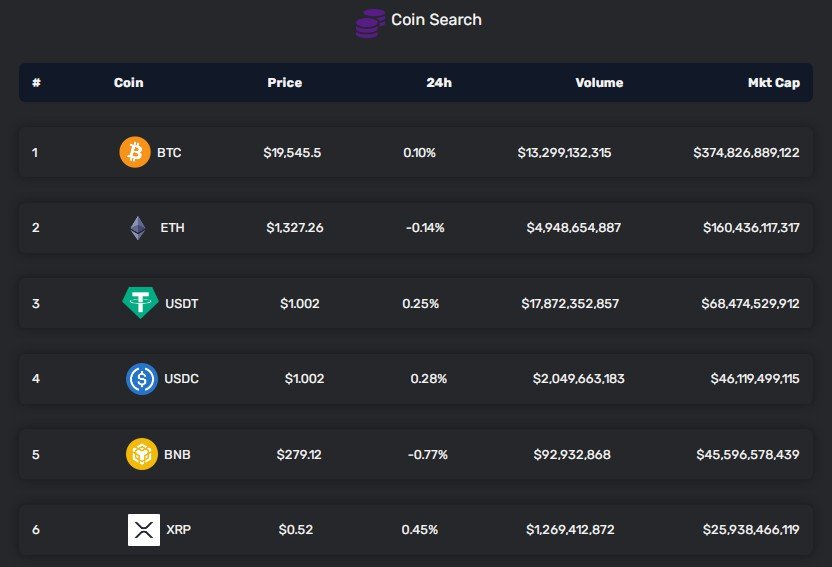Click the Tether USDT logo
The height and width of the screenshot is (567, 832).
point(140,303)
